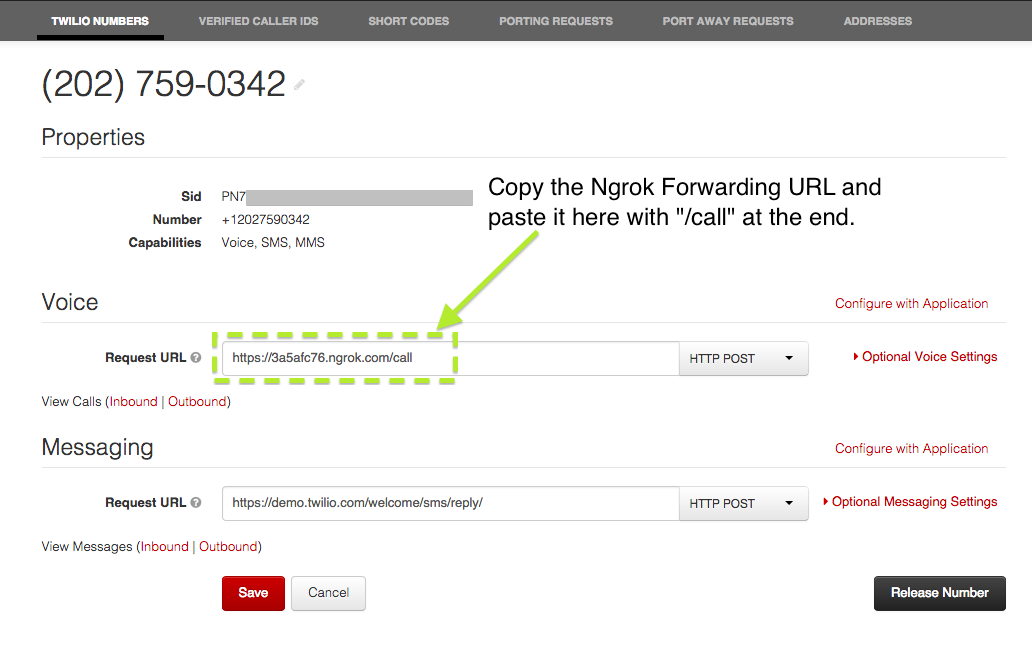
Task: Click the Voice, SMS, MMS capabilities text
Action: pyautogui.click(x=273, y=242)
